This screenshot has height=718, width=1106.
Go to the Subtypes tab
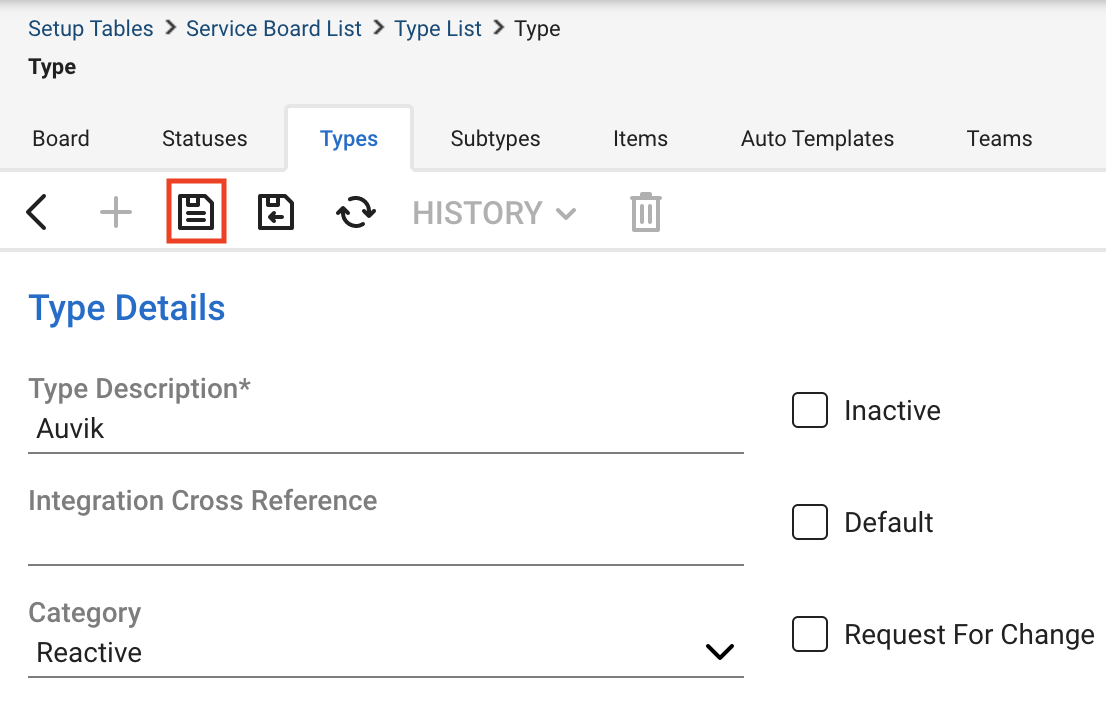495,138
